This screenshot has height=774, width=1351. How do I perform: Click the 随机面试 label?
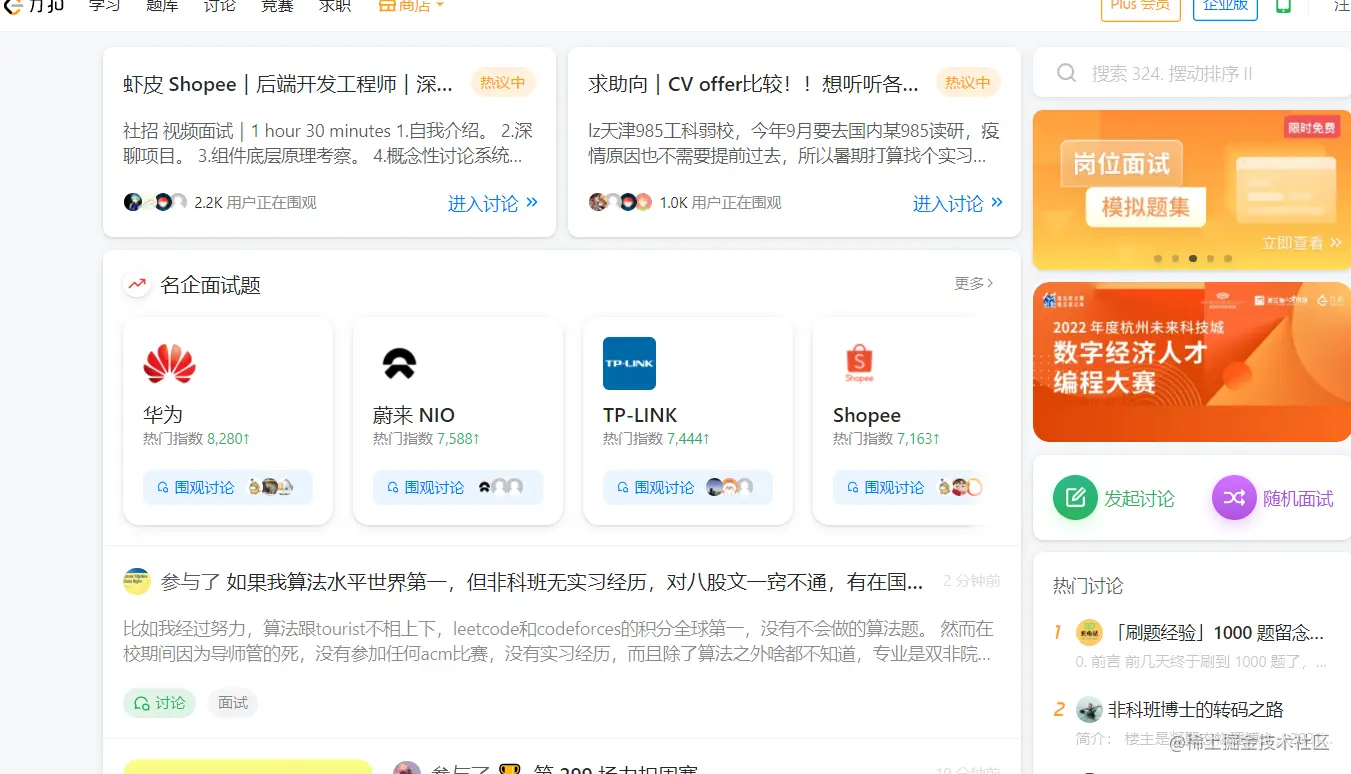click(x=1298, y=498)
